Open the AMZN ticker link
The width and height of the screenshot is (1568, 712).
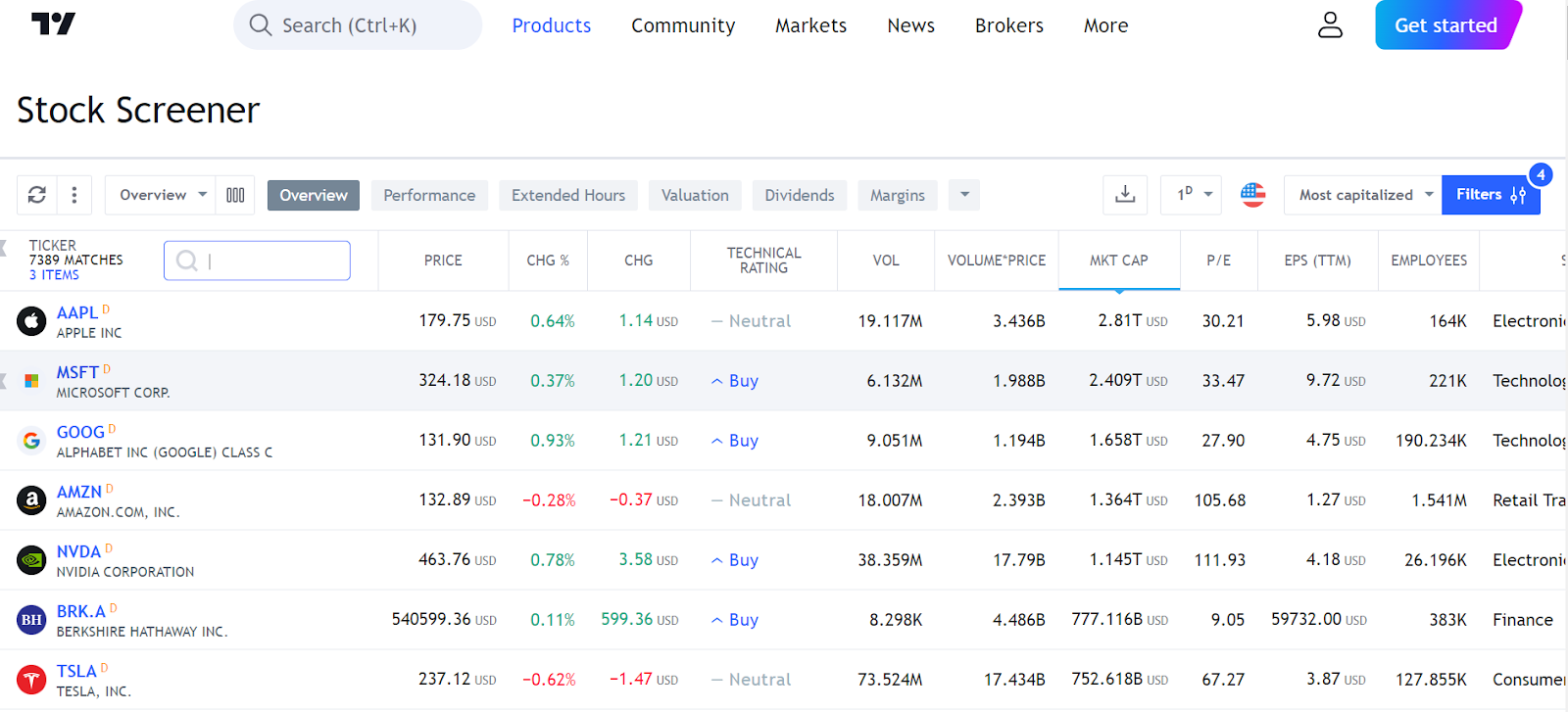[x=79, y=492]
